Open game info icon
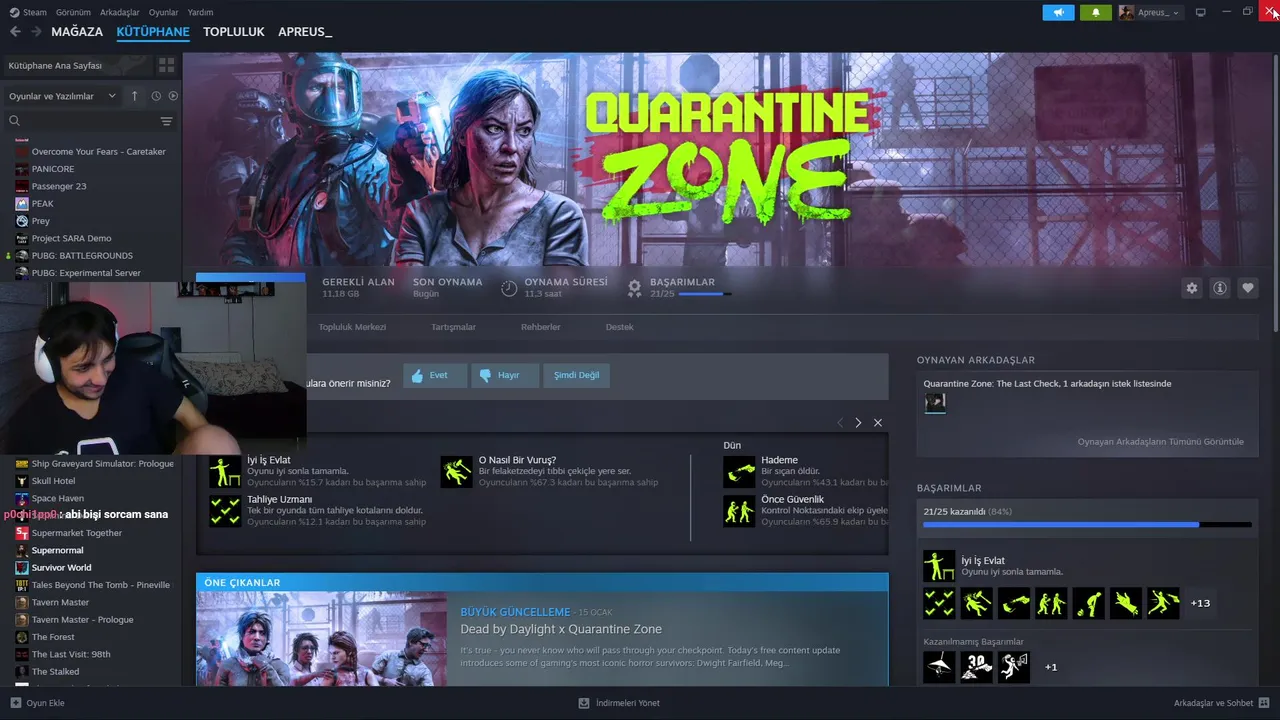This screenshot has height=720, width=1280. [1220, 288]
